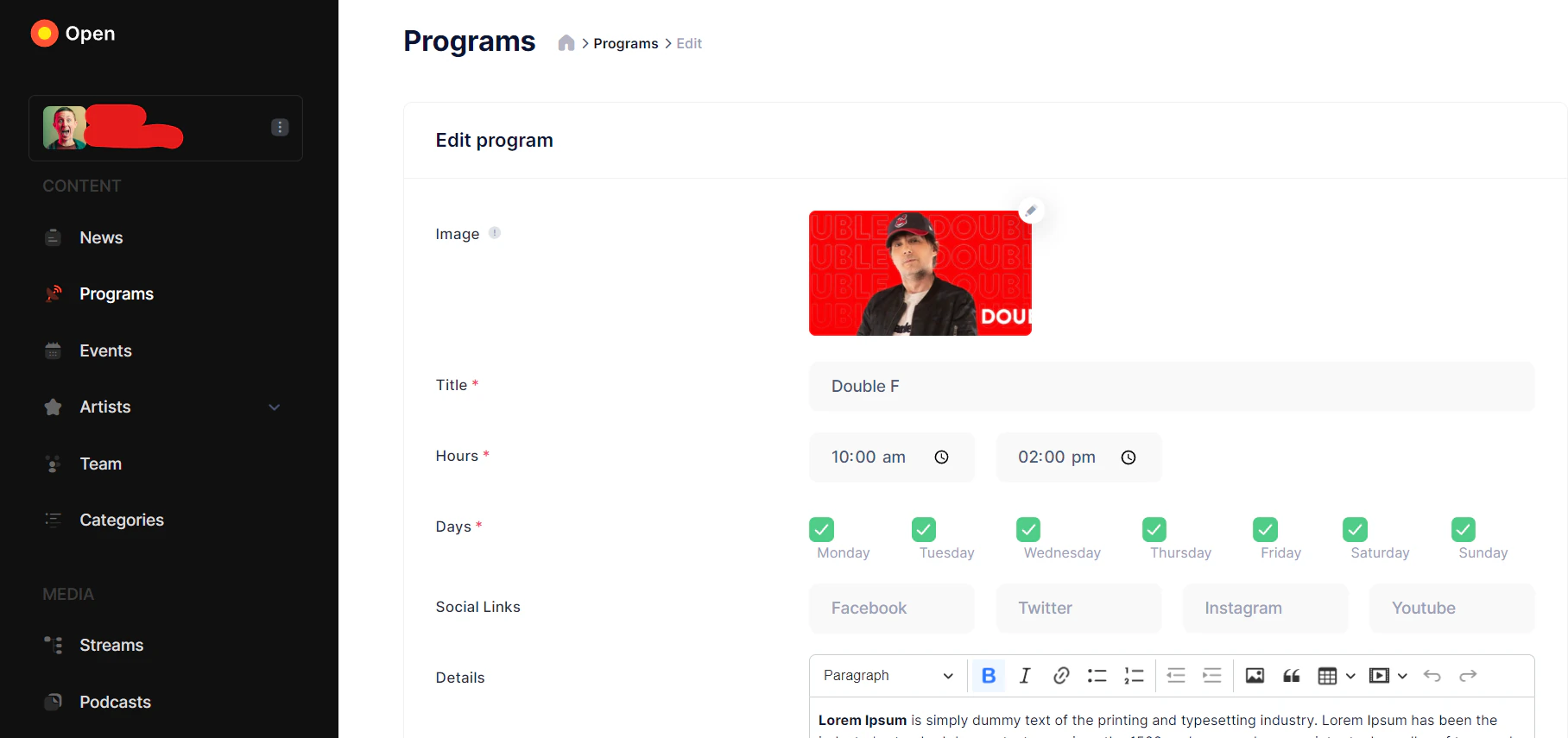This screenshot has height=738, width=1568.
Task: Go to Podcasts in the sidebar
Action: tap(115, 702)
